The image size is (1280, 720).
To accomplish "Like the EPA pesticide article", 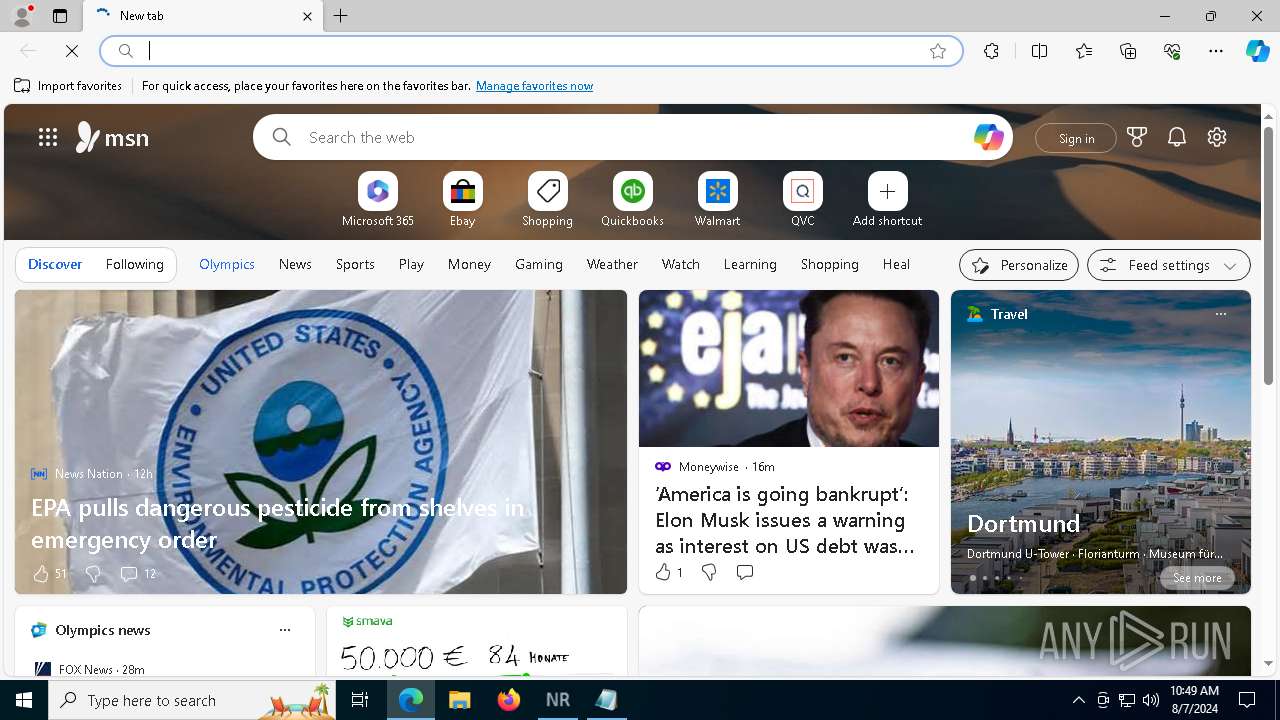I will [49, 574].
